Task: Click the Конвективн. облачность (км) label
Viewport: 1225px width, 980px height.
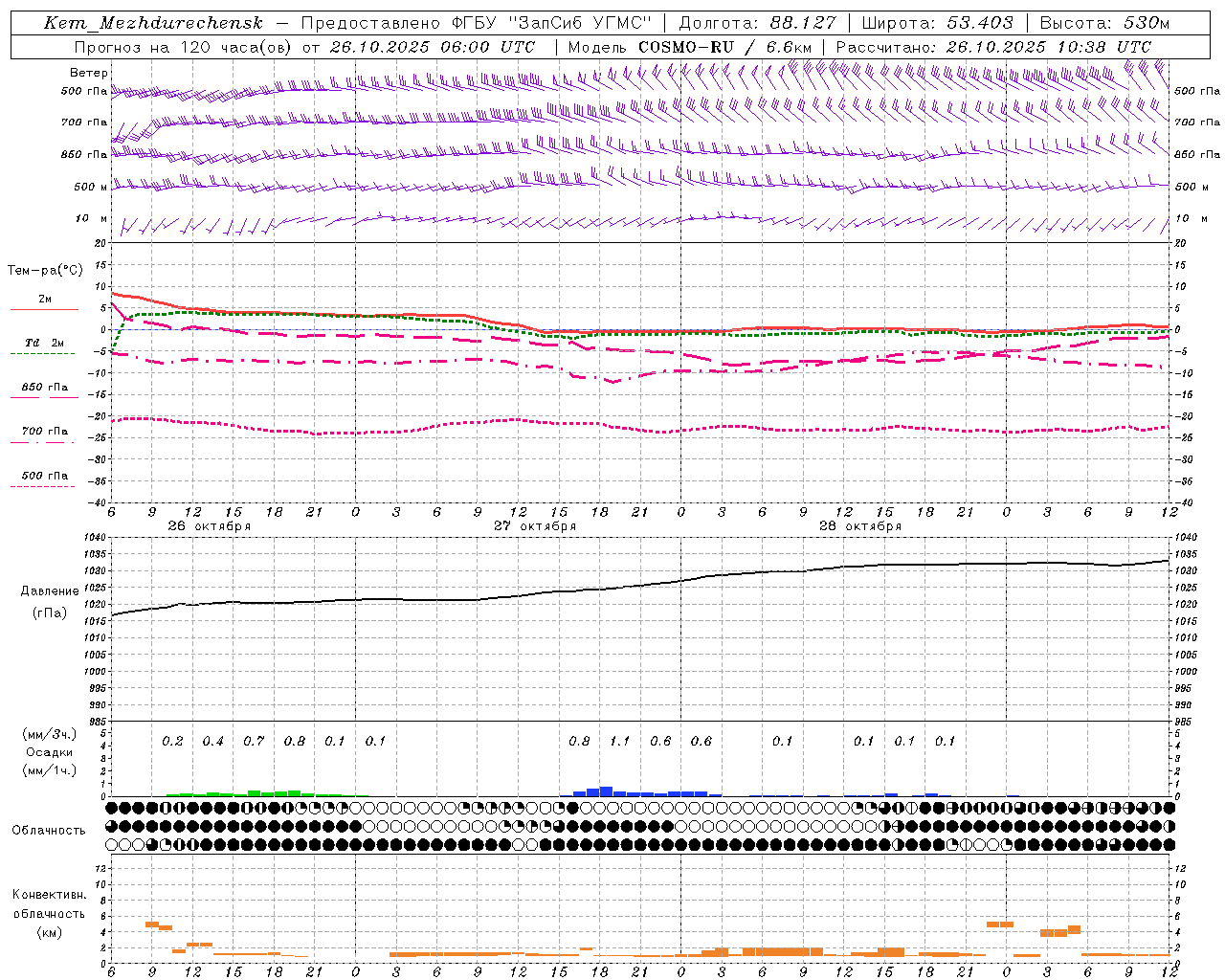Action: pos(49,913)
